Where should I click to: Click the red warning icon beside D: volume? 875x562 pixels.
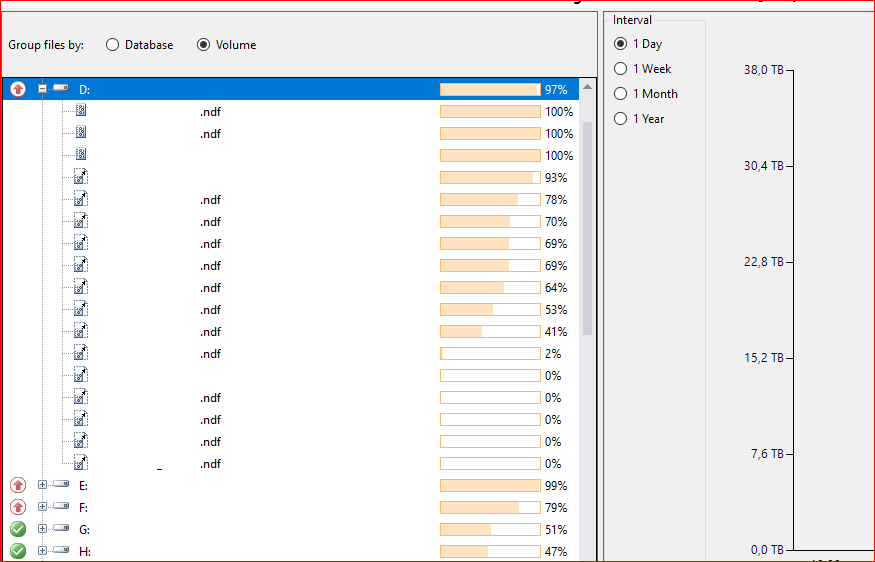[x=18, y=89]
